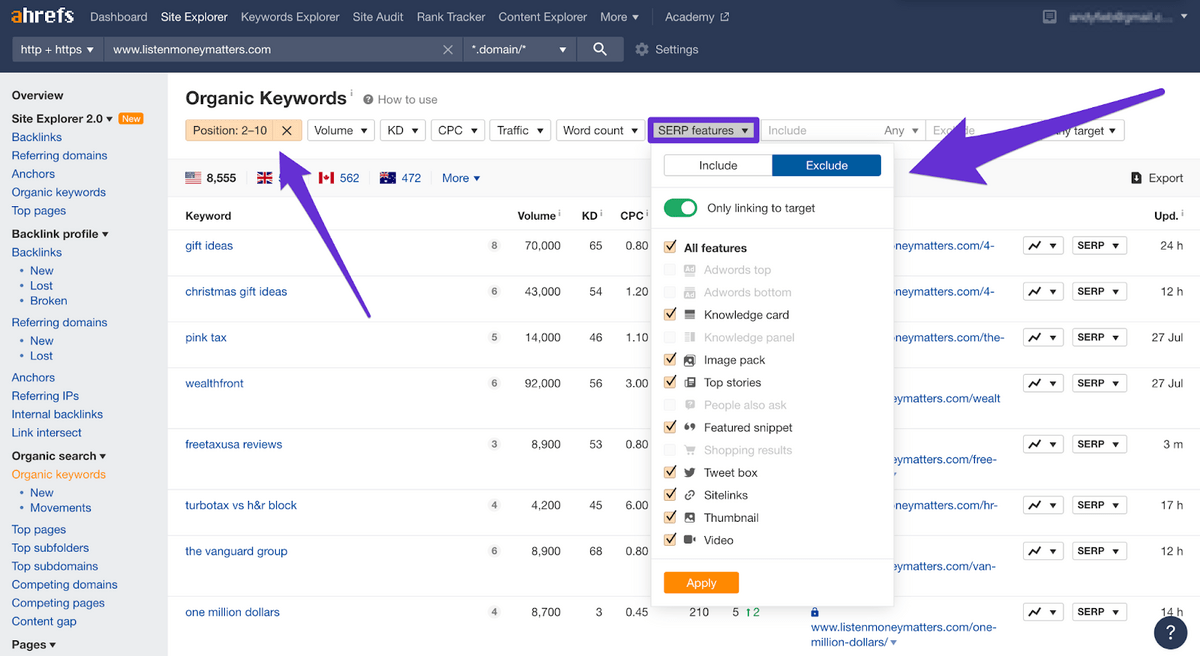Uncheck the Featured snippet checkbox

(670, 428)
